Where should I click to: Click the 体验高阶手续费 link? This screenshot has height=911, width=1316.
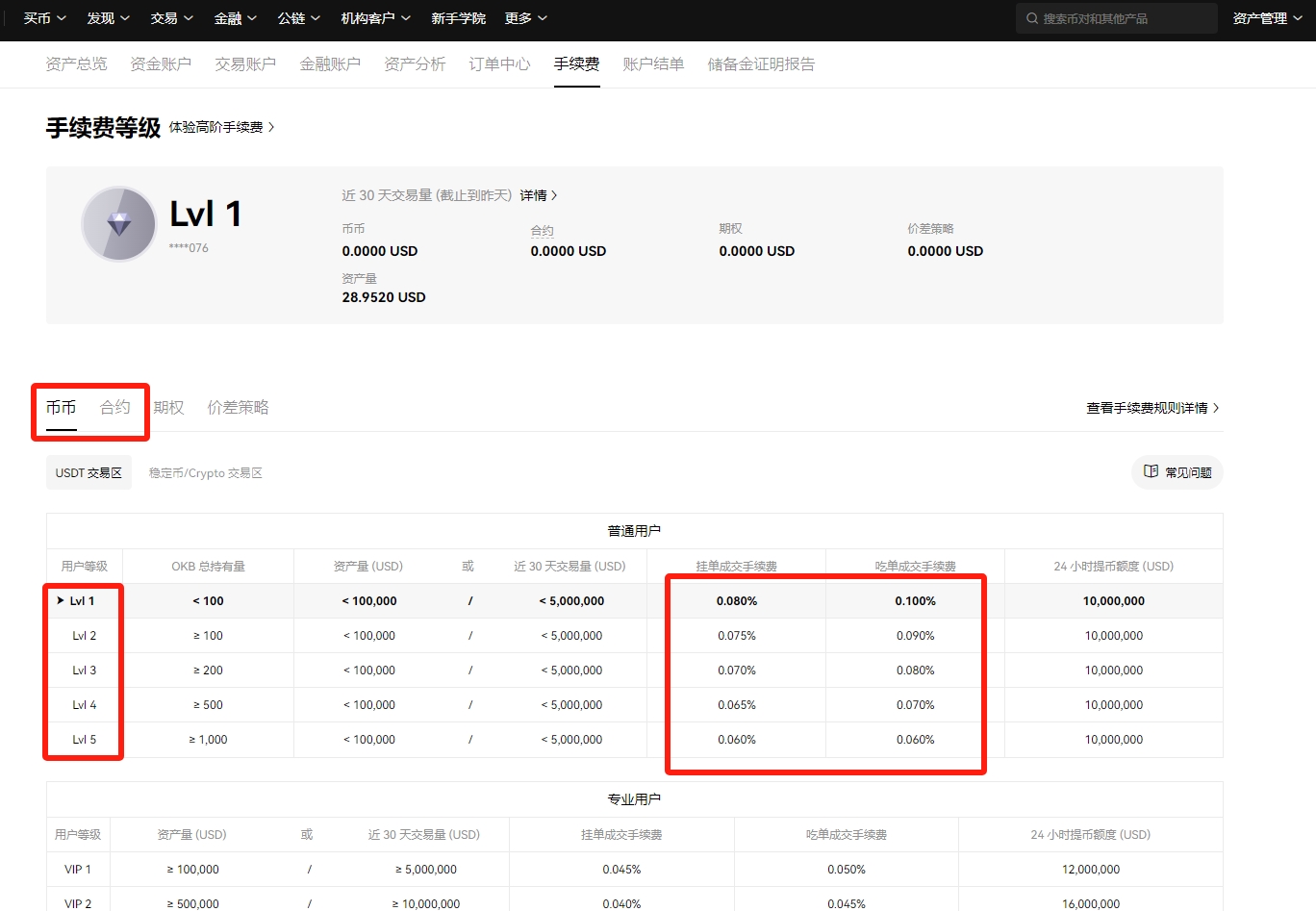[x=222, y=127]
